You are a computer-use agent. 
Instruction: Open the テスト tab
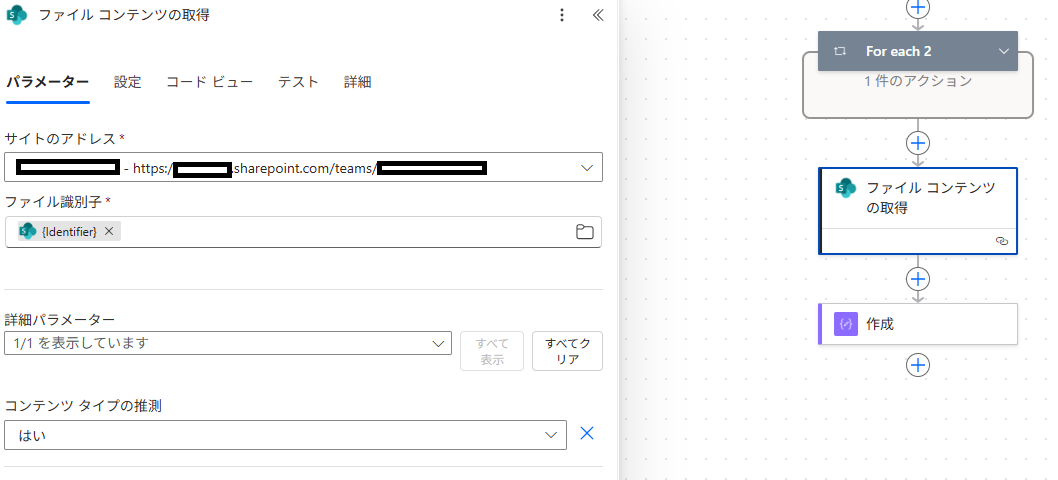pos(298,82)
